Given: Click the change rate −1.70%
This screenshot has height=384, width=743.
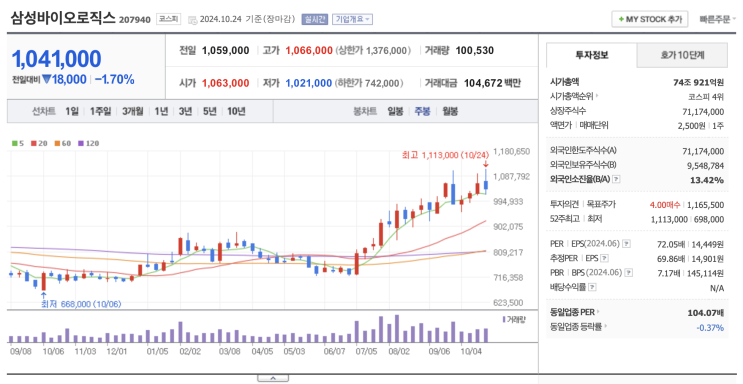Looking at the screenshot, I should (x=114, y=79).
